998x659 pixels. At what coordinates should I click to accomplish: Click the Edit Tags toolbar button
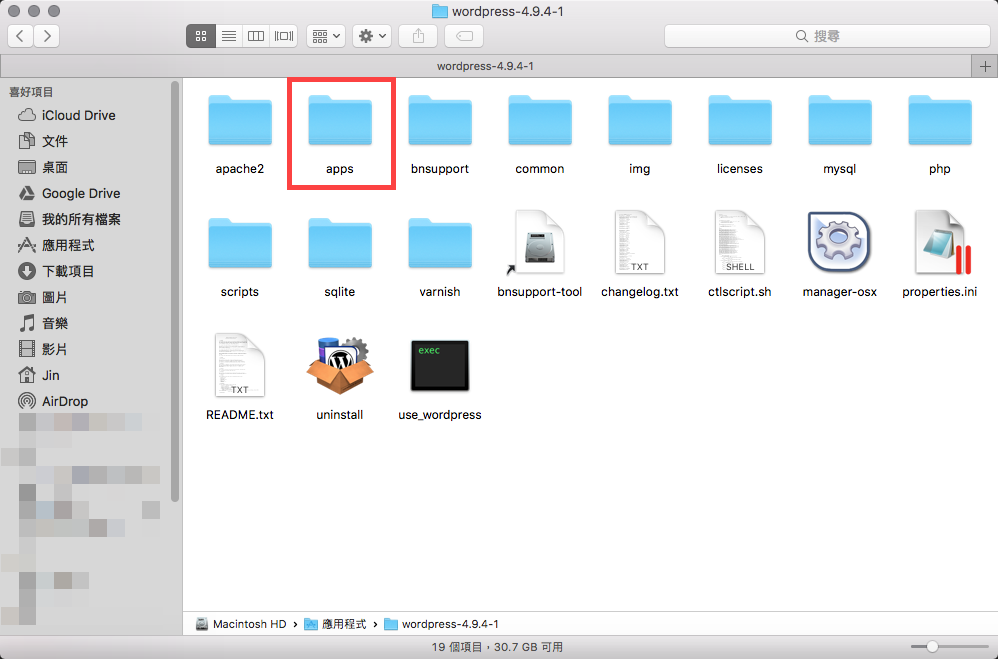(464, 36)
